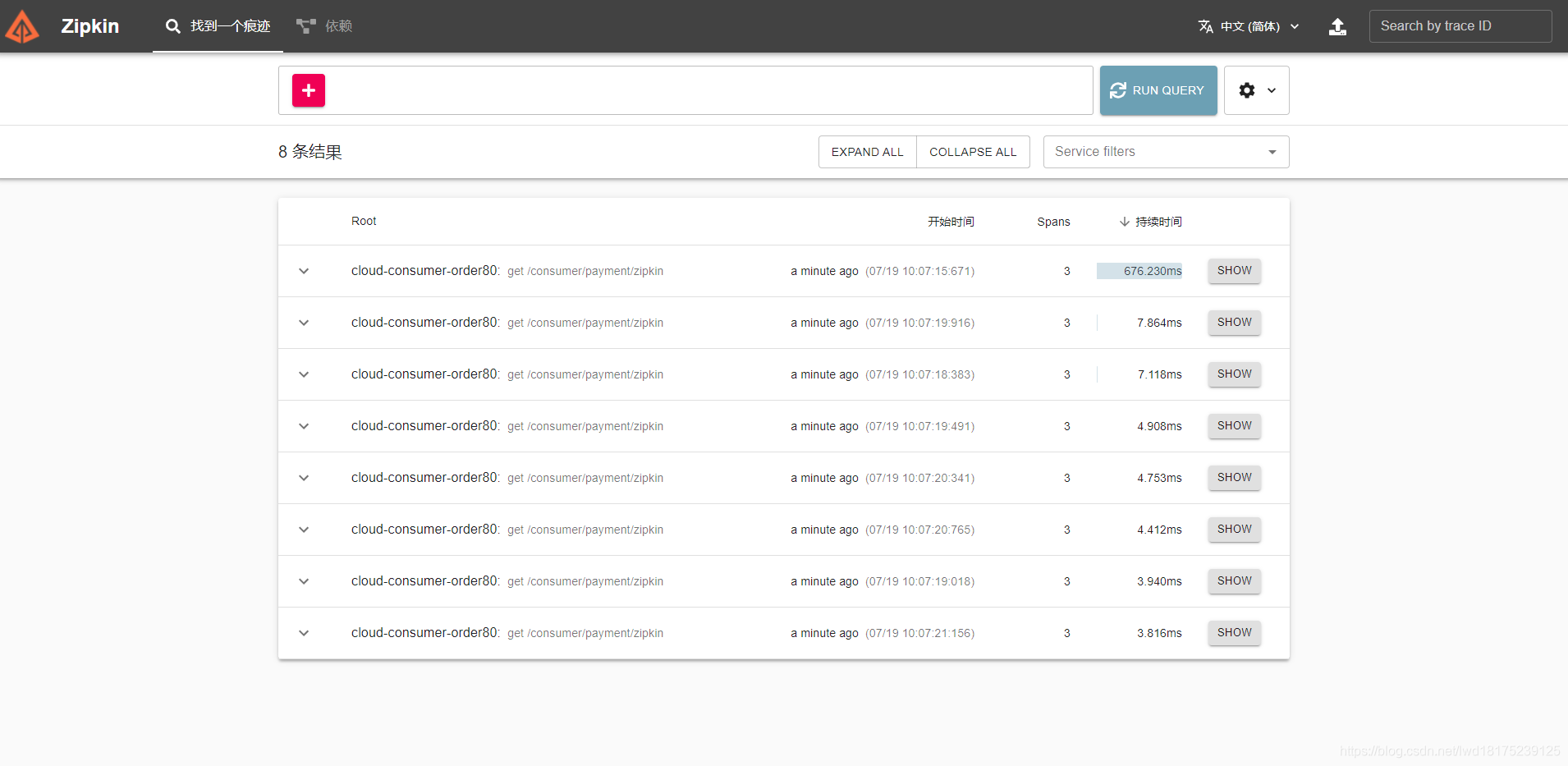Focus the Search by trace ID field

(x=1460, y=26)
